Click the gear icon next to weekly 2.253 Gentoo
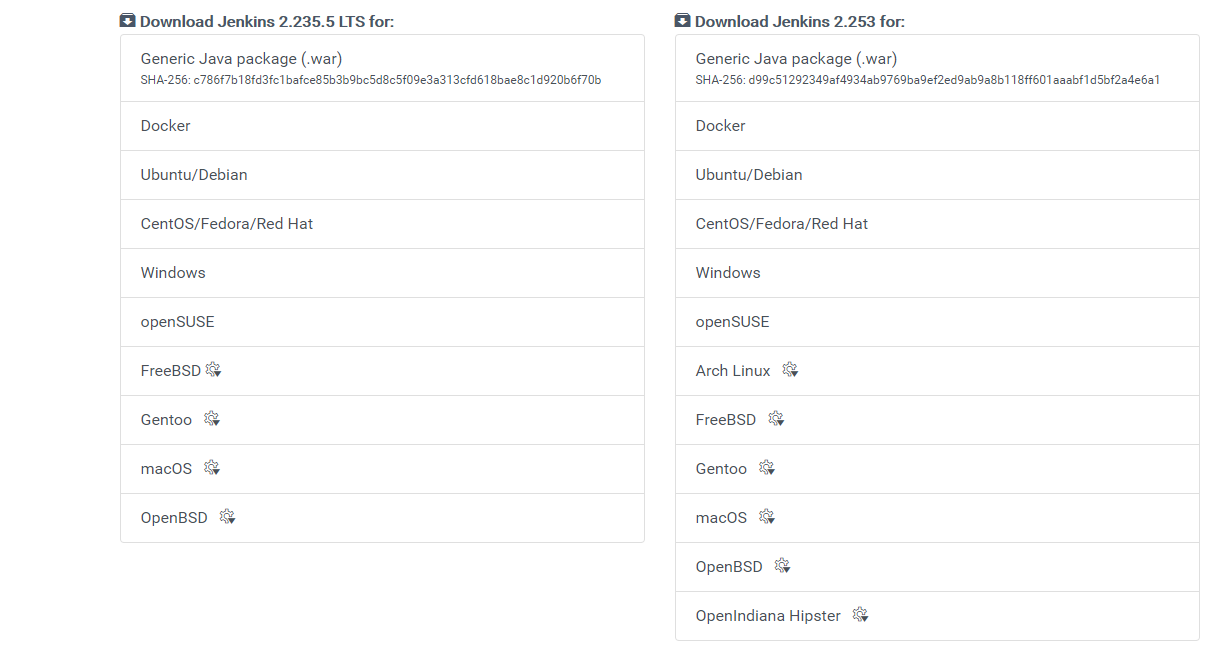This screenshot has height=647, width=1214. coord(766,468)
